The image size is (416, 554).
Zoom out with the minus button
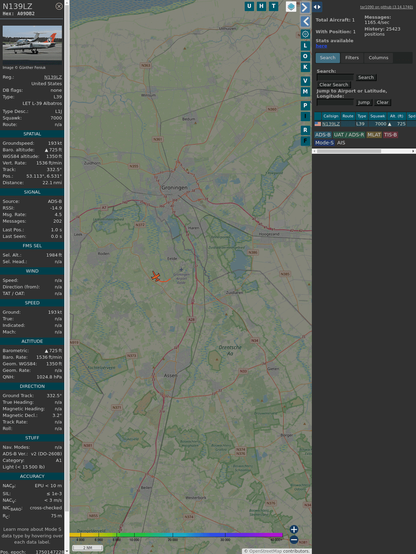point(294,540)
